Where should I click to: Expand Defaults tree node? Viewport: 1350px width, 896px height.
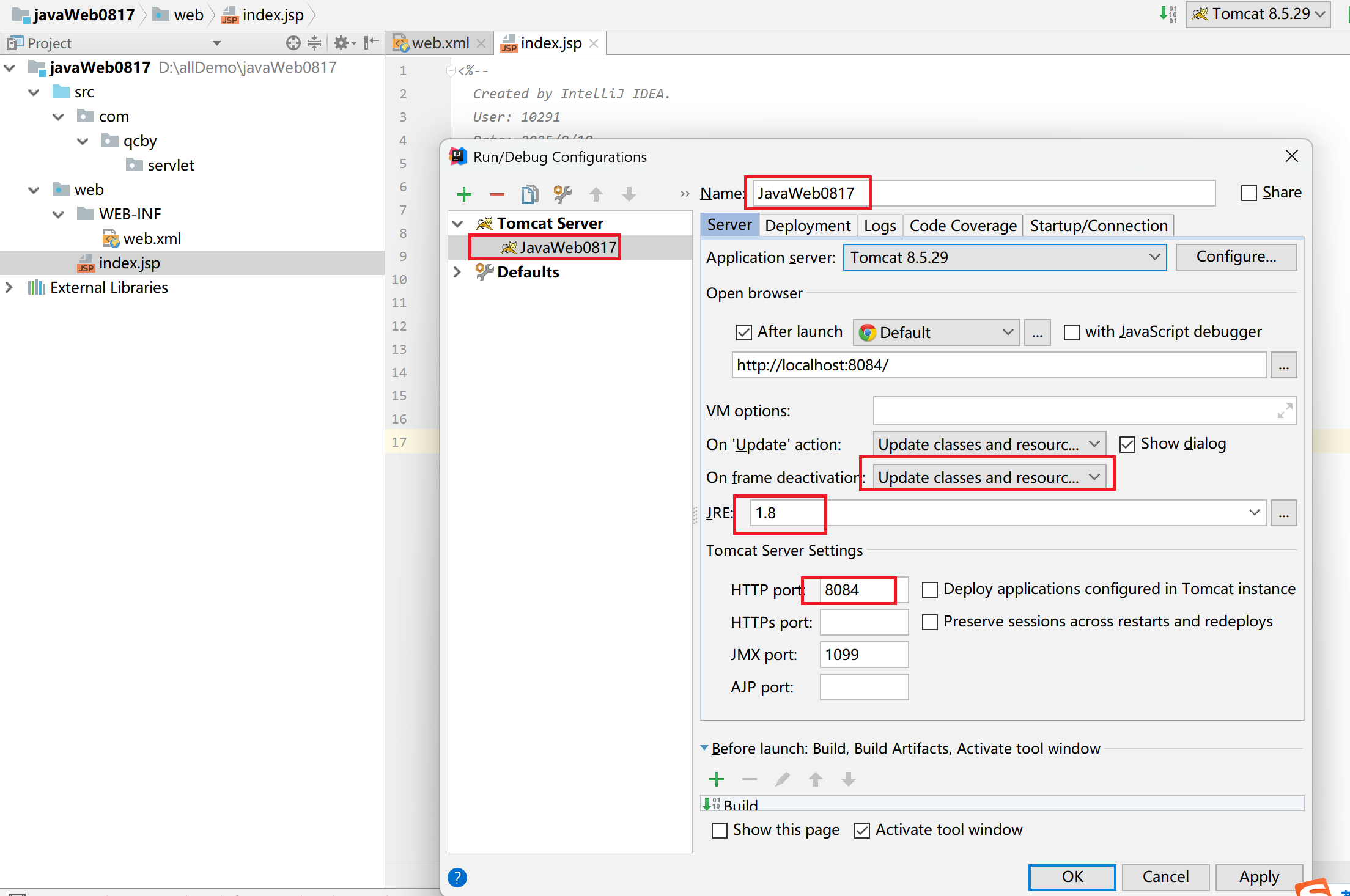tap(457, 272)
